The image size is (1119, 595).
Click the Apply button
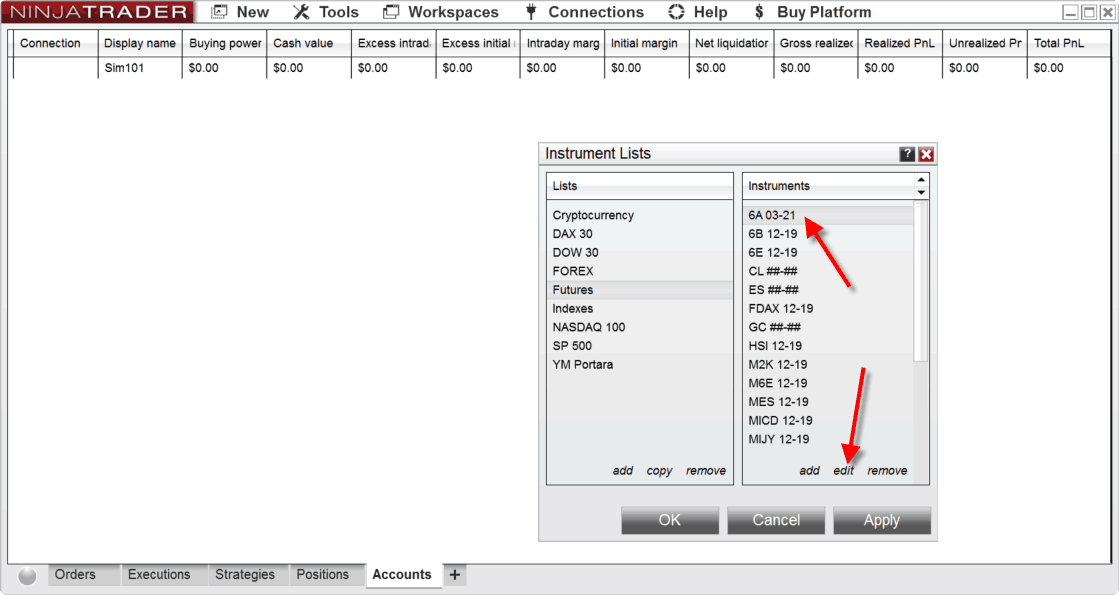pos(882,520)
